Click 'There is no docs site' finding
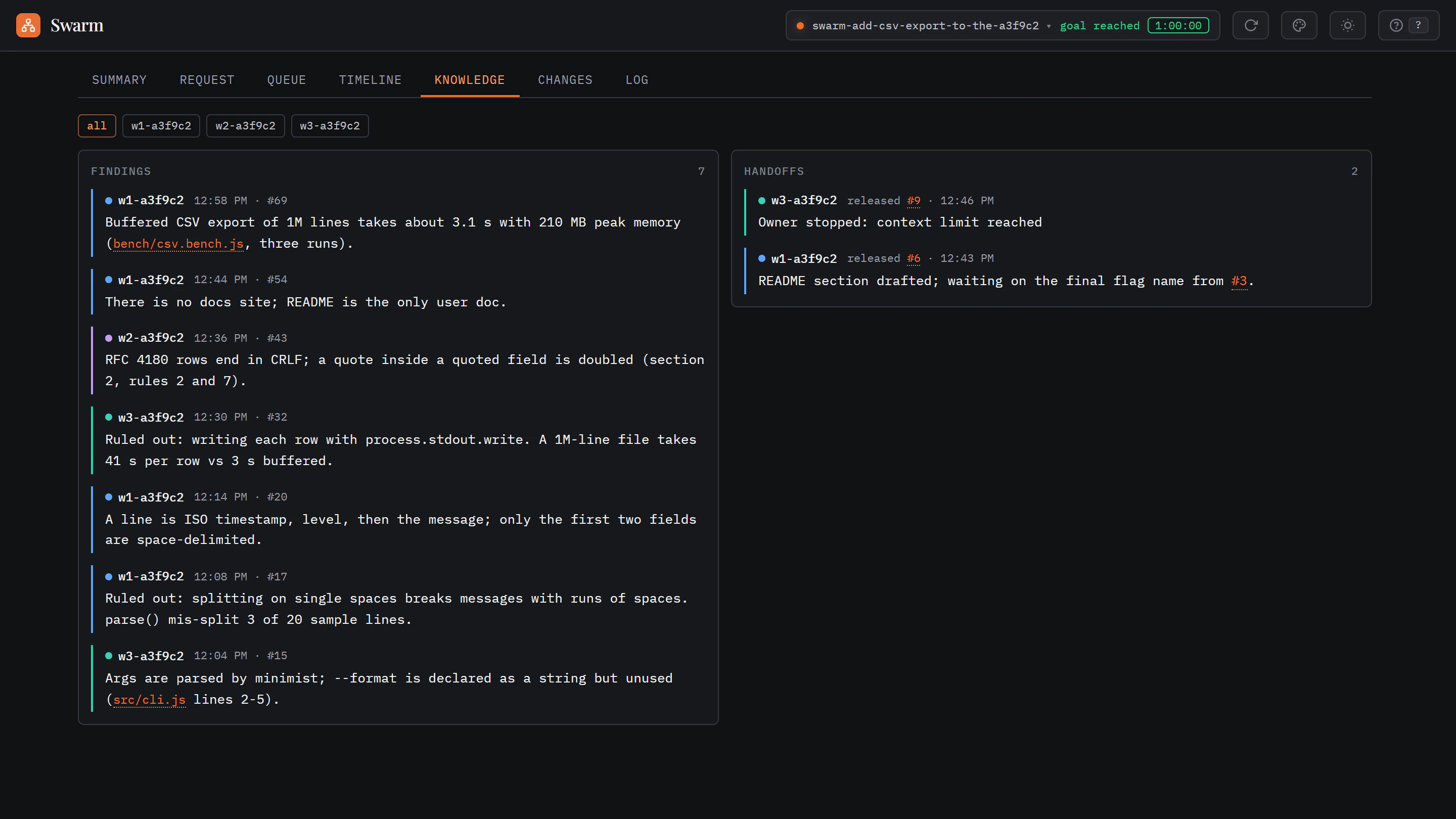 306,302
